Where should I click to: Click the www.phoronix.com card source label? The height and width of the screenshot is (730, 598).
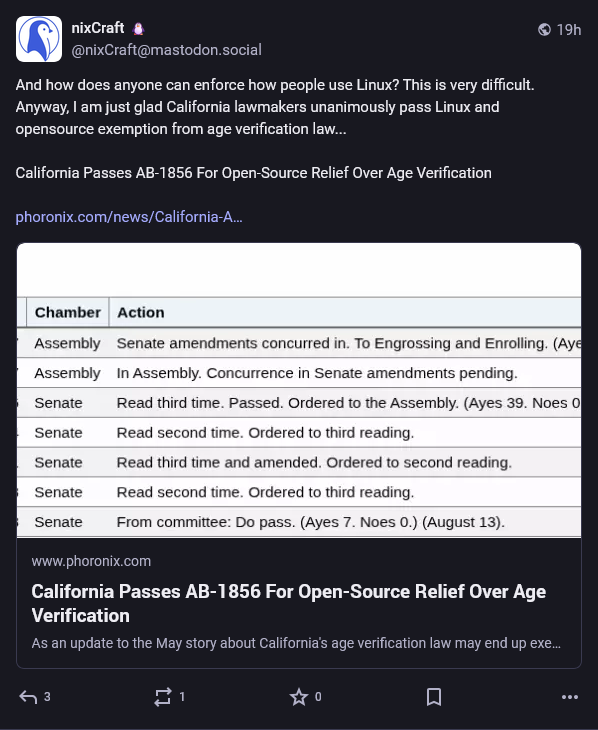pos(91,561)
